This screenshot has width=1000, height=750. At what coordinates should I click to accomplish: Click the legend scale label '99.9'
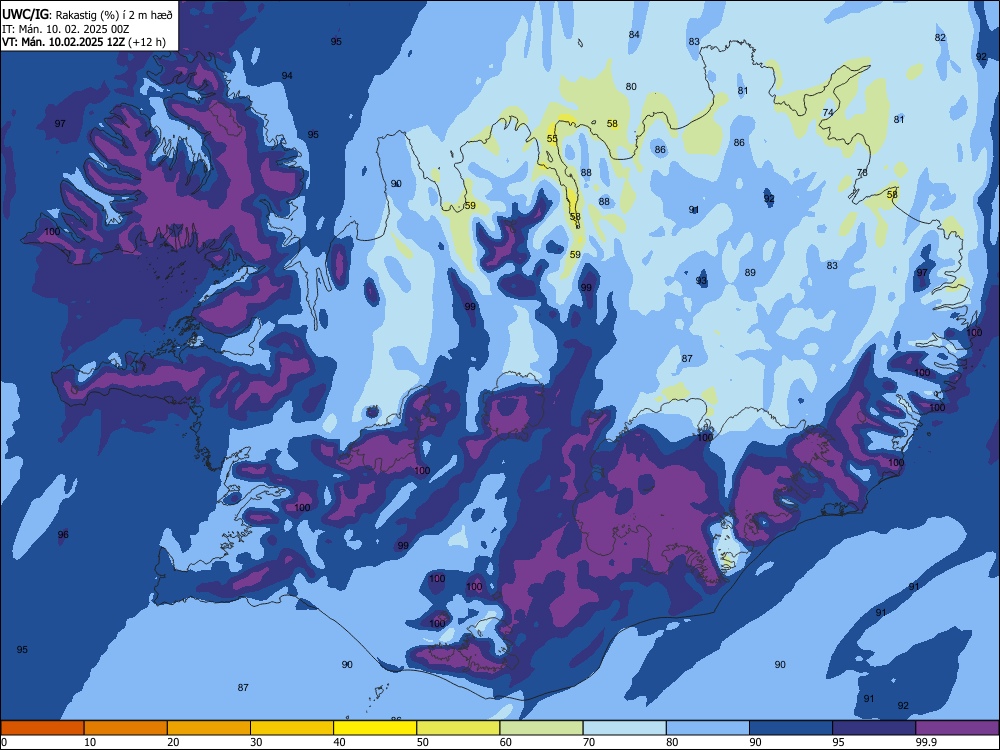[926, 742]
